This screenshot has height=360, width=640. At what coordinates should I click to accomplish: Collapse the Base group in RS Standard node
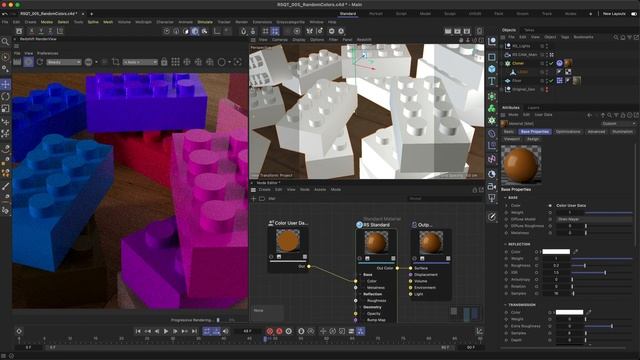pyautogui.click(x=360, y=275)
